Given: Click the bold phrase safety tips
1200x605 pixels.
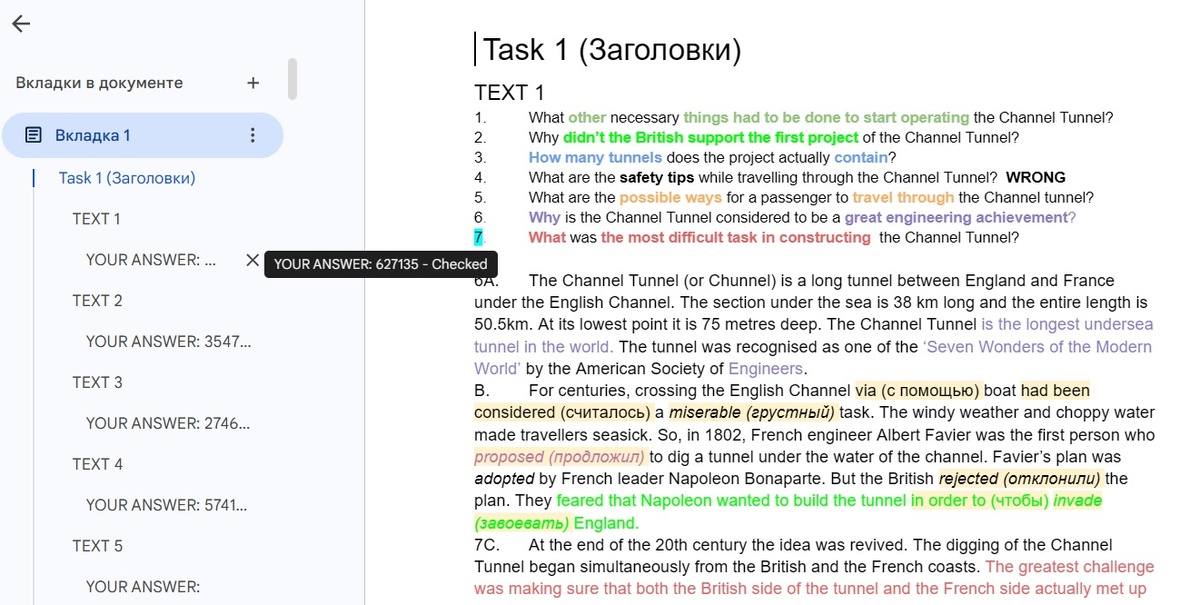Looking at the screenshot, I should coord(656,178).
